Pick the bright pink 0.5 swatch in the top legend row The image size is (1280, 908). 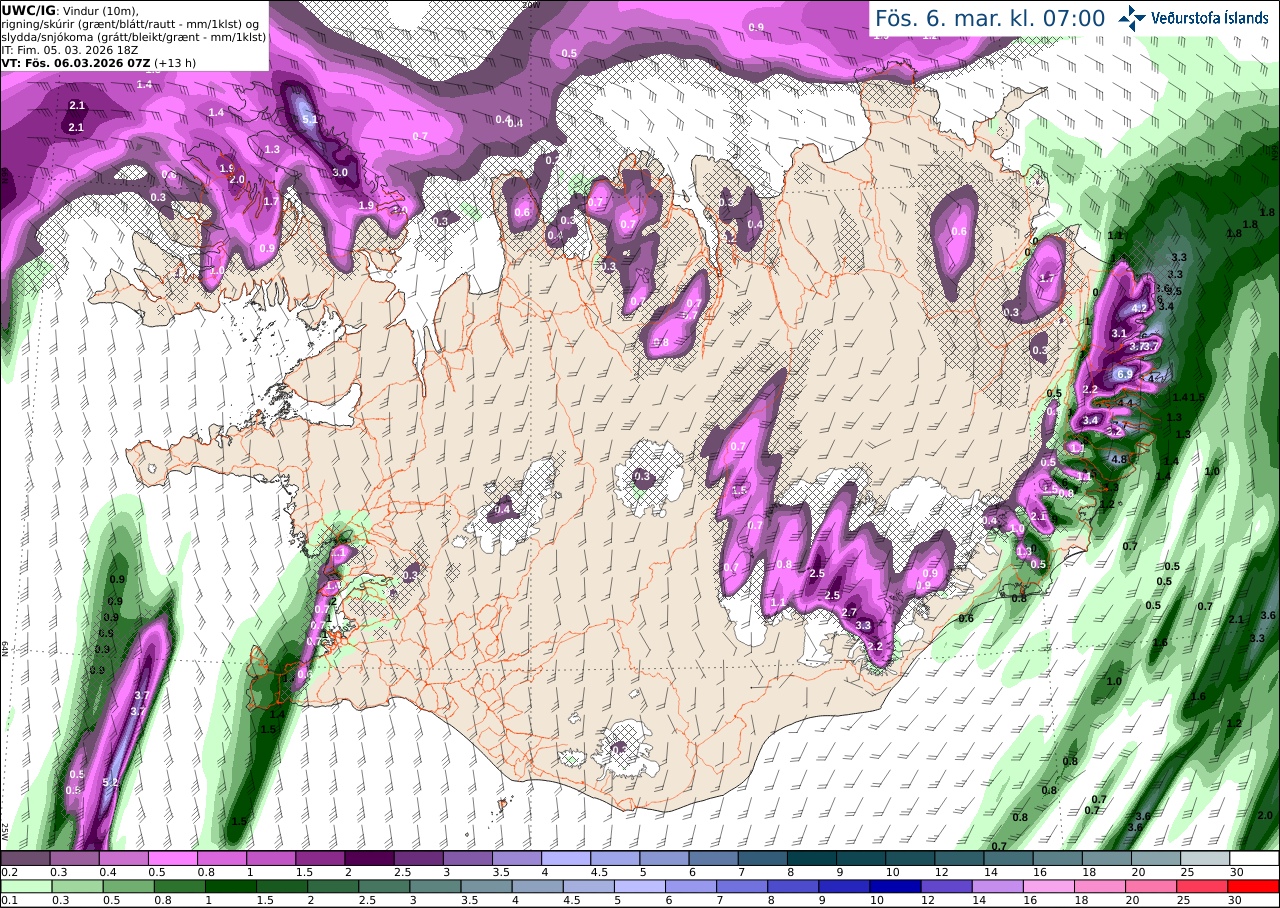click(x=172, y=858)
